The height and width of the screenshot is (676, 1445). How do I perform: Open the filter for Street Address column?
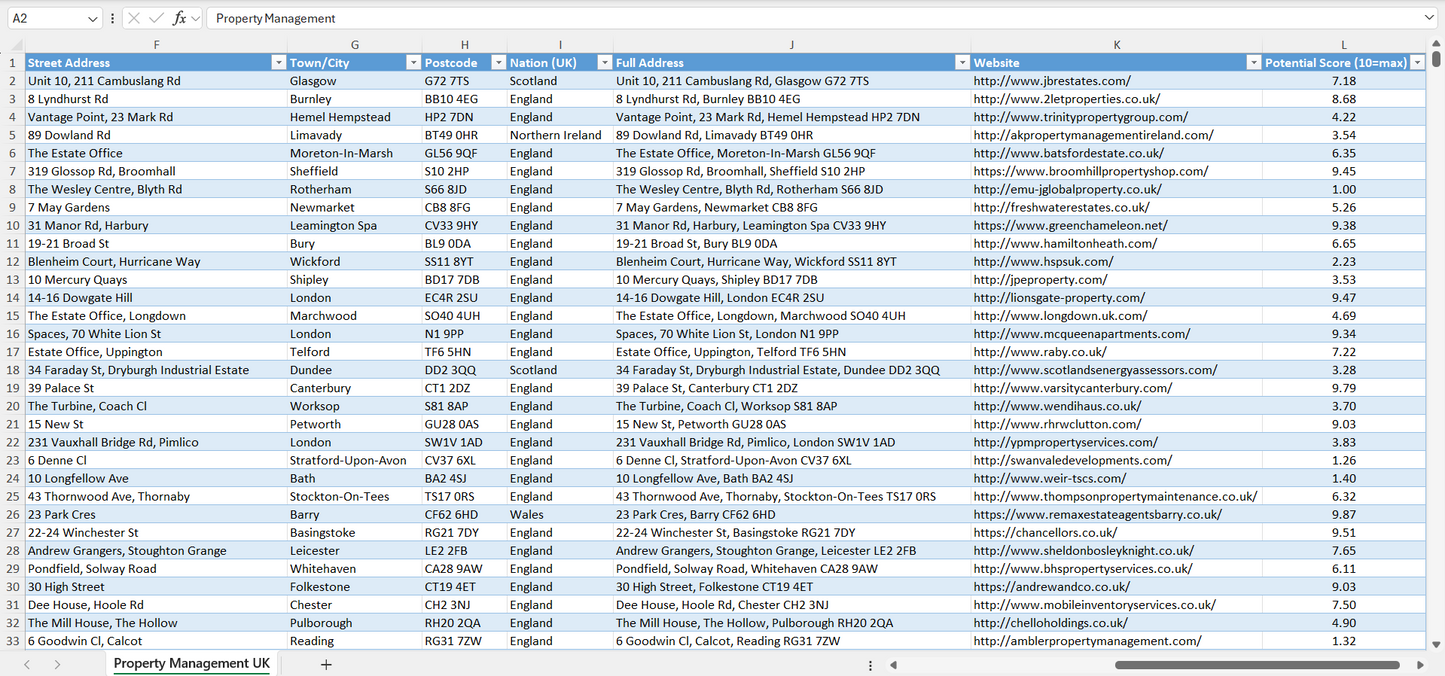[278, 61]
